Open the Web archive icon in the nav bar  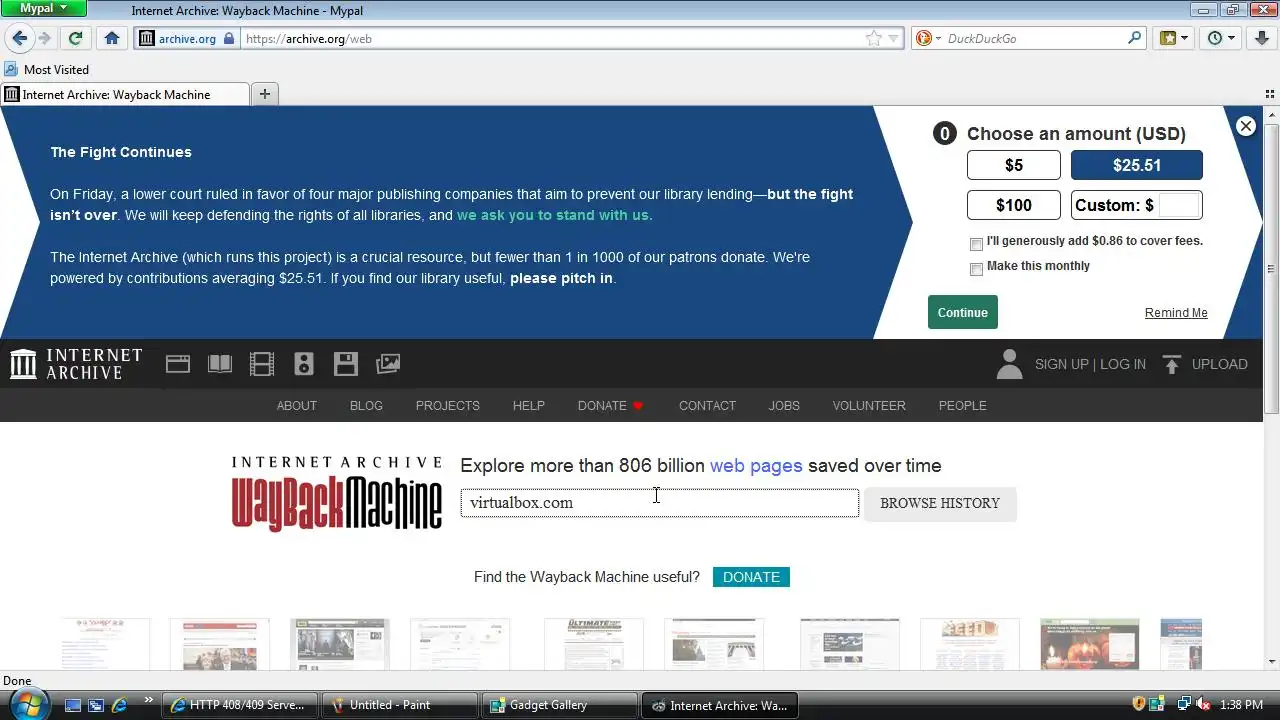(178, 364)
